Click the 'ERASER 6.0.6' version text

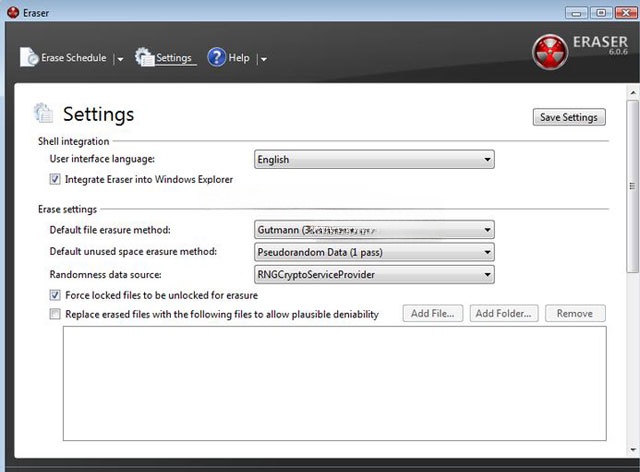600,45
